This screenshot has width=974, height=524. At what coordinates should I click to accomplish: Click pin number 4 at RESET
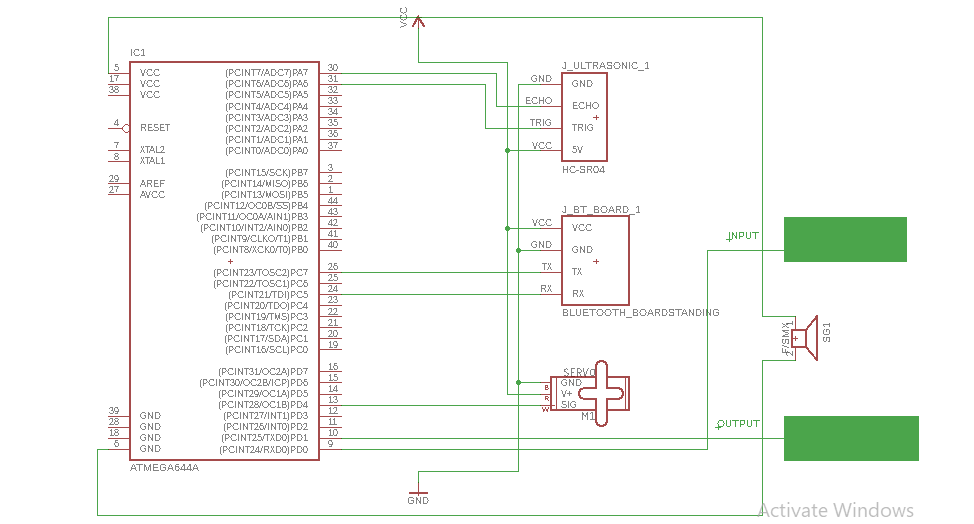[116, 123]
